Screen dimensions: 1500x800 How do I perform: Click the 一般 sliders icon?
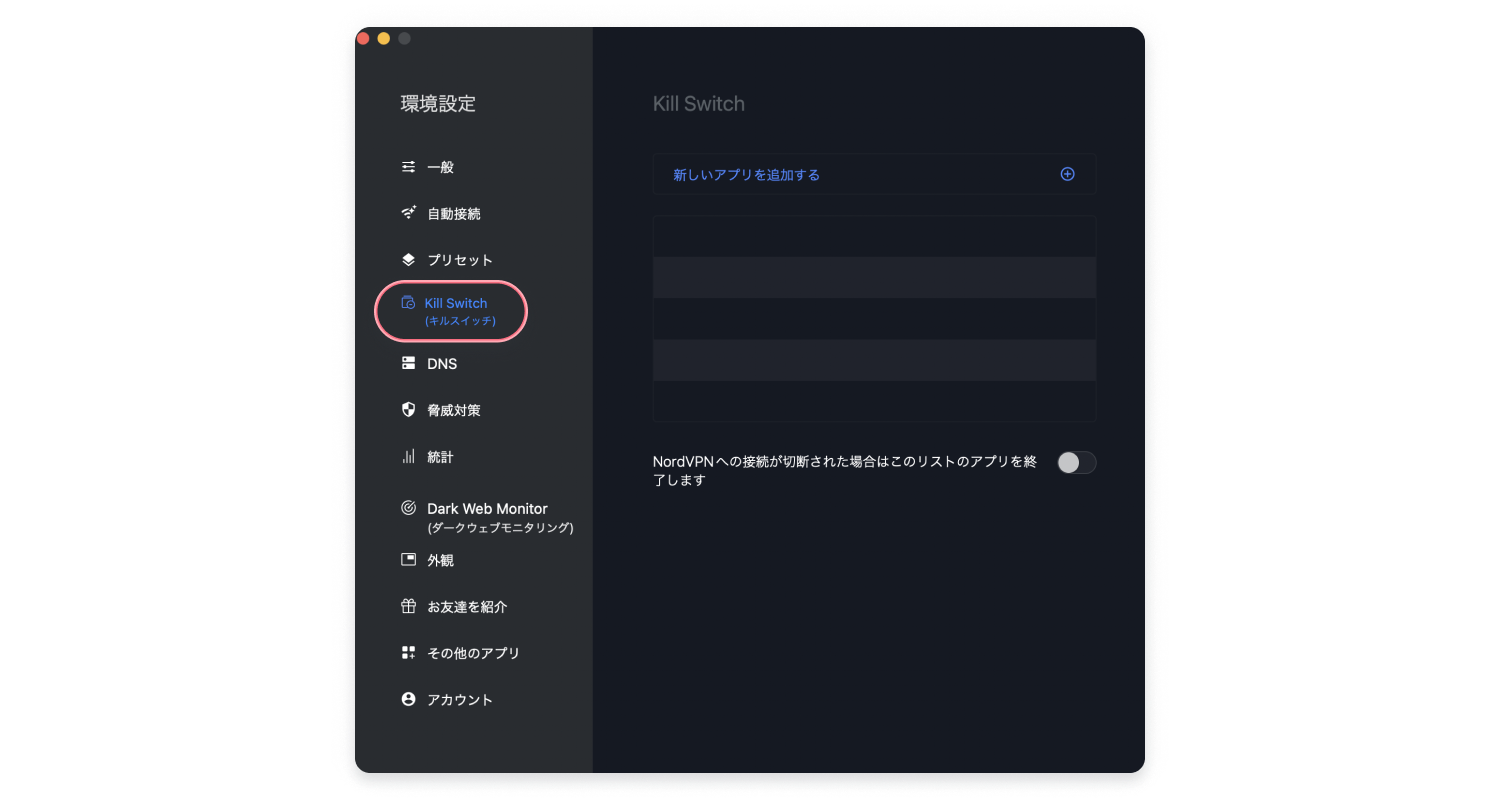(408, 167)
